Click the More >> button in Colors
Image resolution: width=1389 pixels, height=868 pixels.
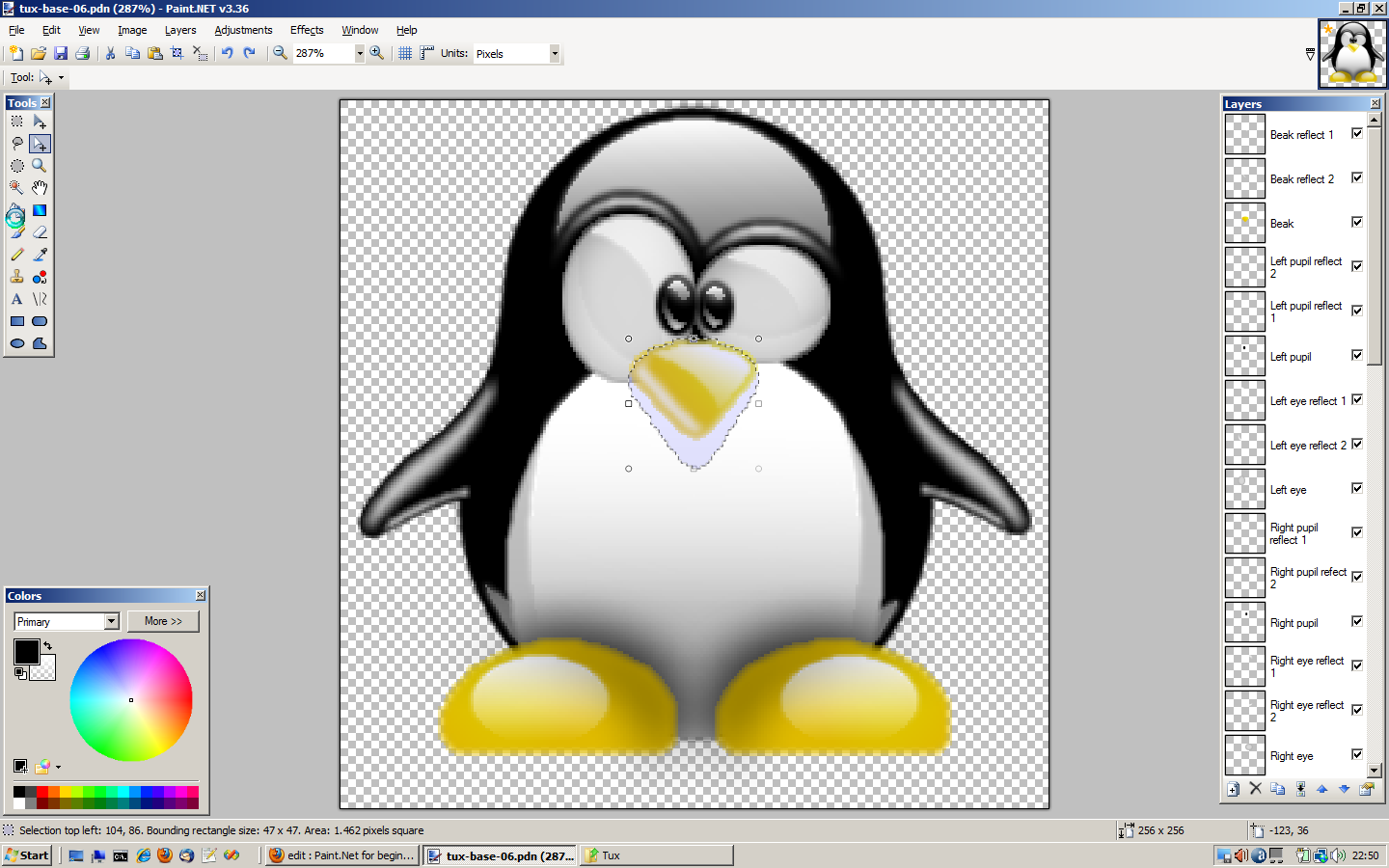[163, 621]
